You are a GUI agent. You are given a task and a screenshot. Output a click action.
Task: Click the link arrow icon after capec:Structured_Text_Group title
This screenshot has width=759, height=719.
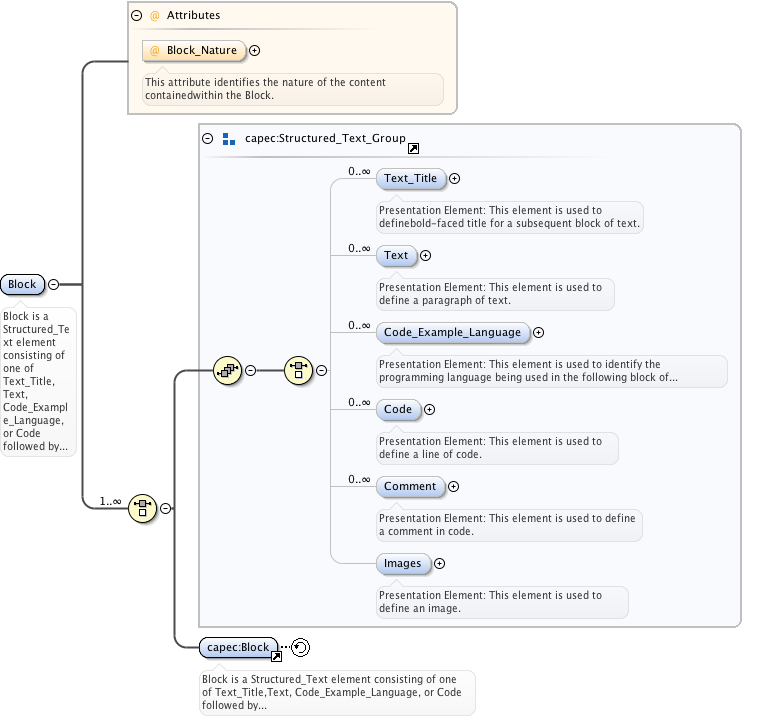tap(413, 148)
